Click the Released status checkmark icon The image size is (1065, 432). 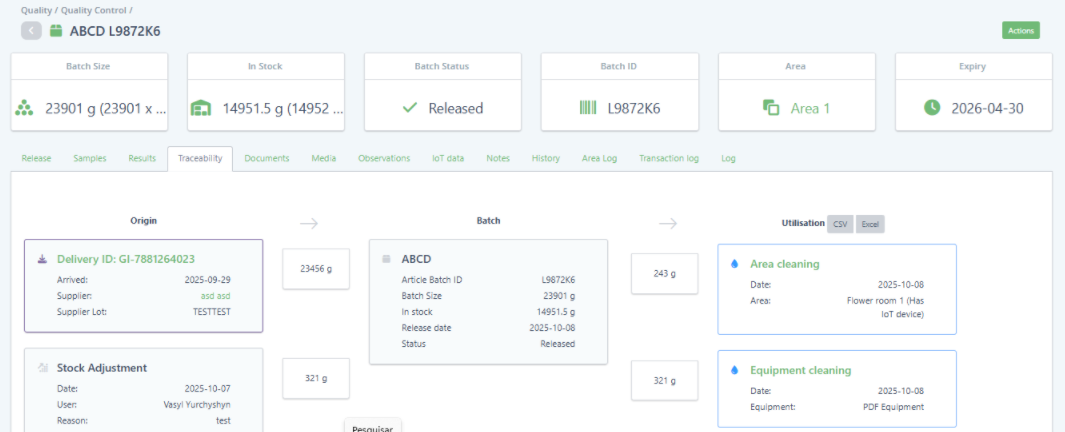(x=409, y=108)
